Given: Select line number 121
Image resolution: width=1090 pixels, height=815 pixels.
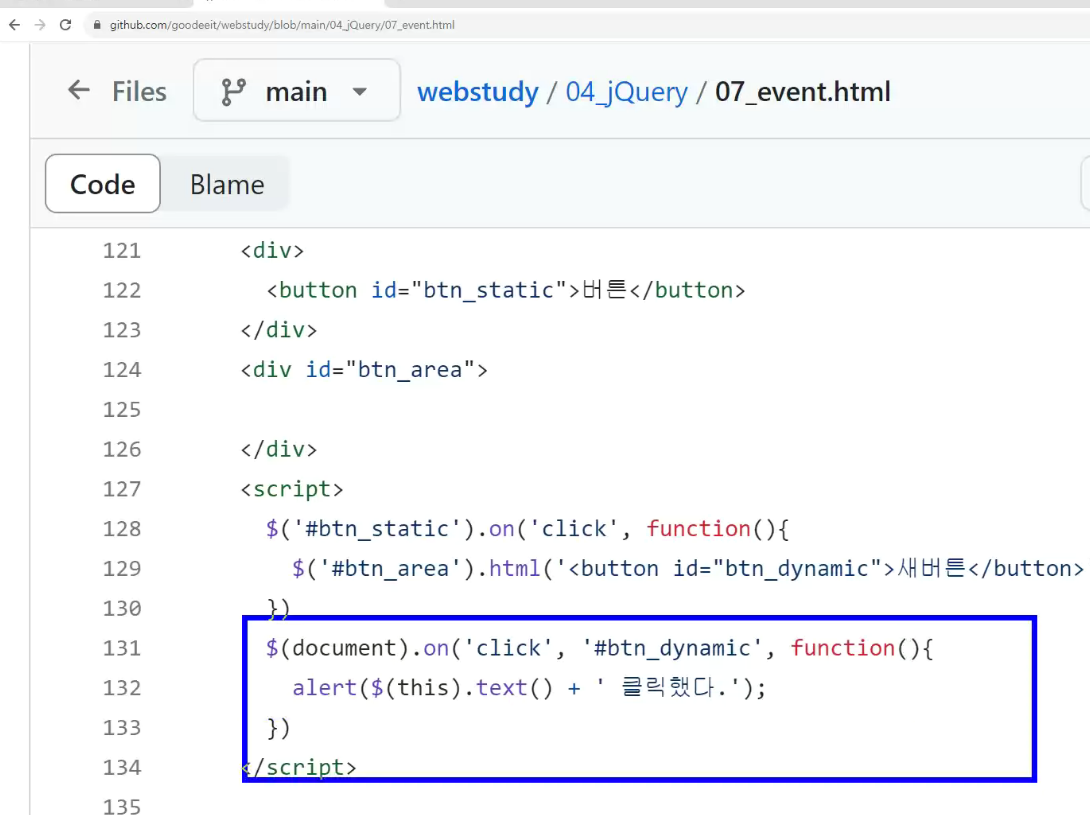Looking at the screenshot, I should coord(122,250).
